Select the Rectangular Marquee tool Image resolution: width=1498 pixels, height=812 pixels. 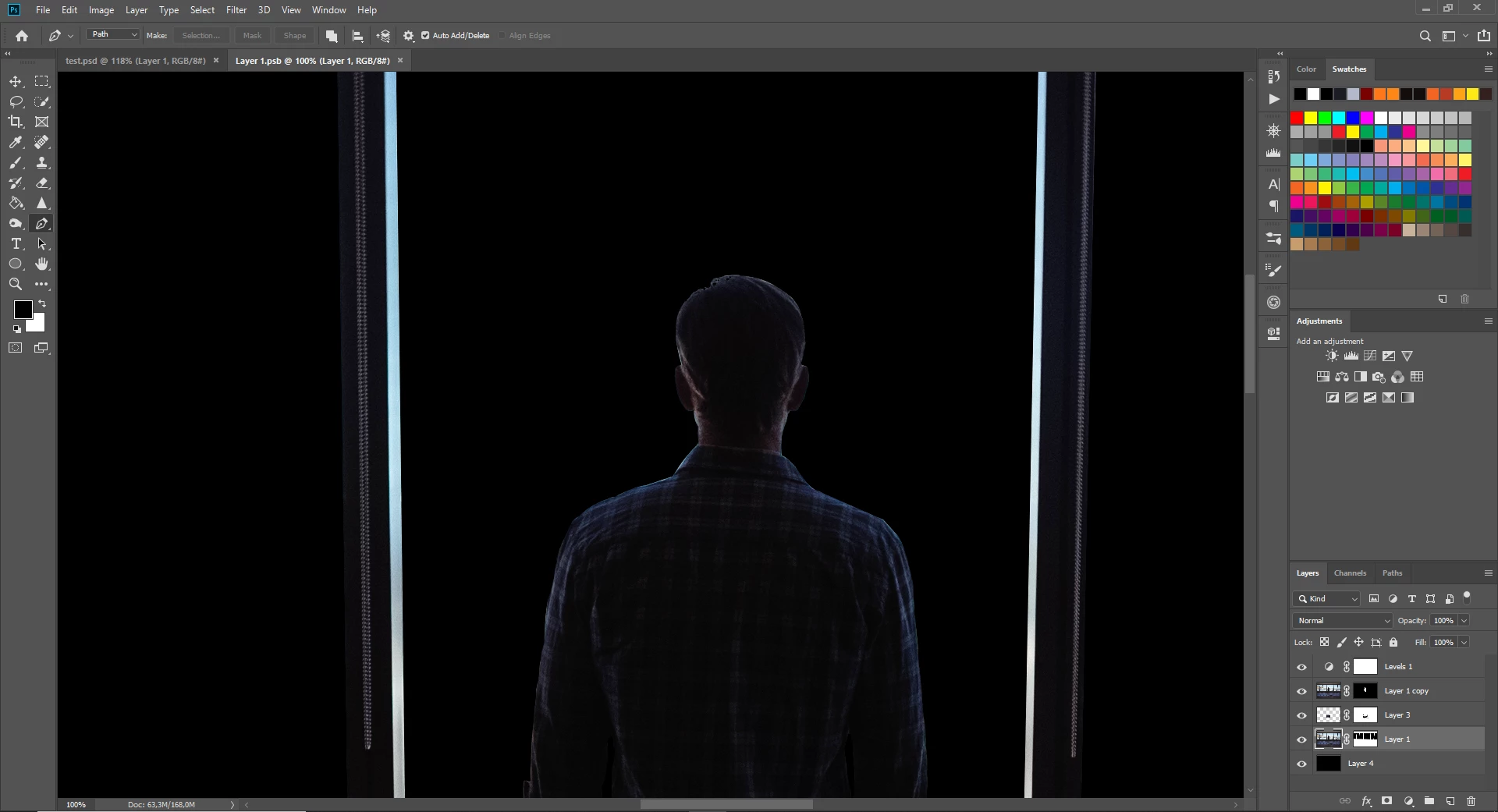tap(42, 81)
